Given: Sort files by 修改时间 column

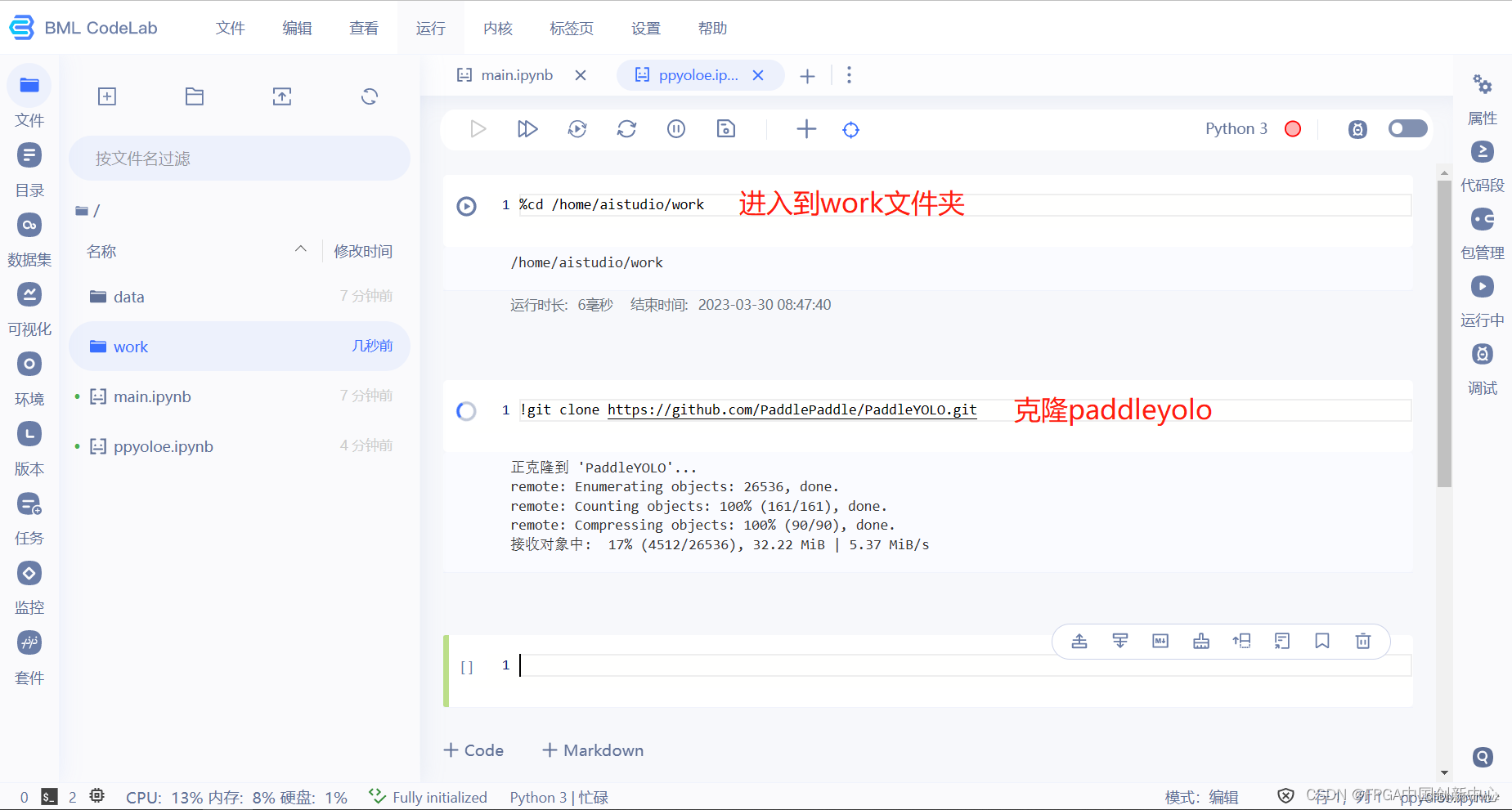Looking at the screenshot, I should (363, 251).
